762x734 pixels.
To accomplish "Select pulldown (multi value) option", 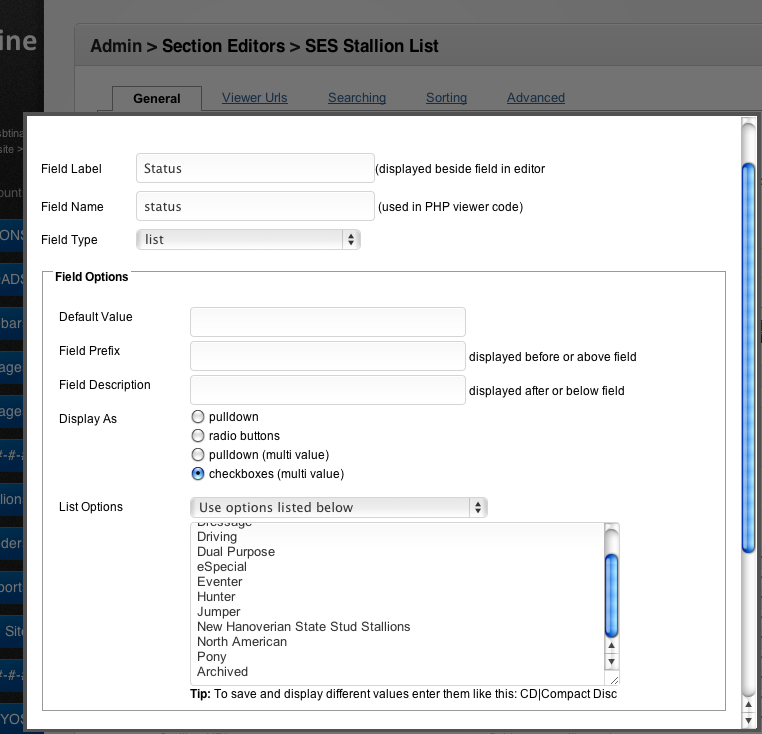I will click(198, 455).
